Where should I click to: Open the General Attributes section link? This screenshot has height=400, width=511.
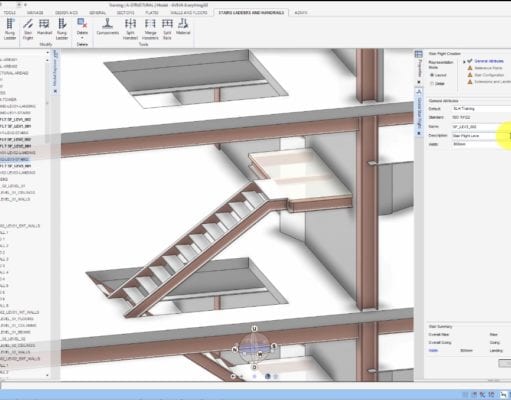tap(489, 61)
